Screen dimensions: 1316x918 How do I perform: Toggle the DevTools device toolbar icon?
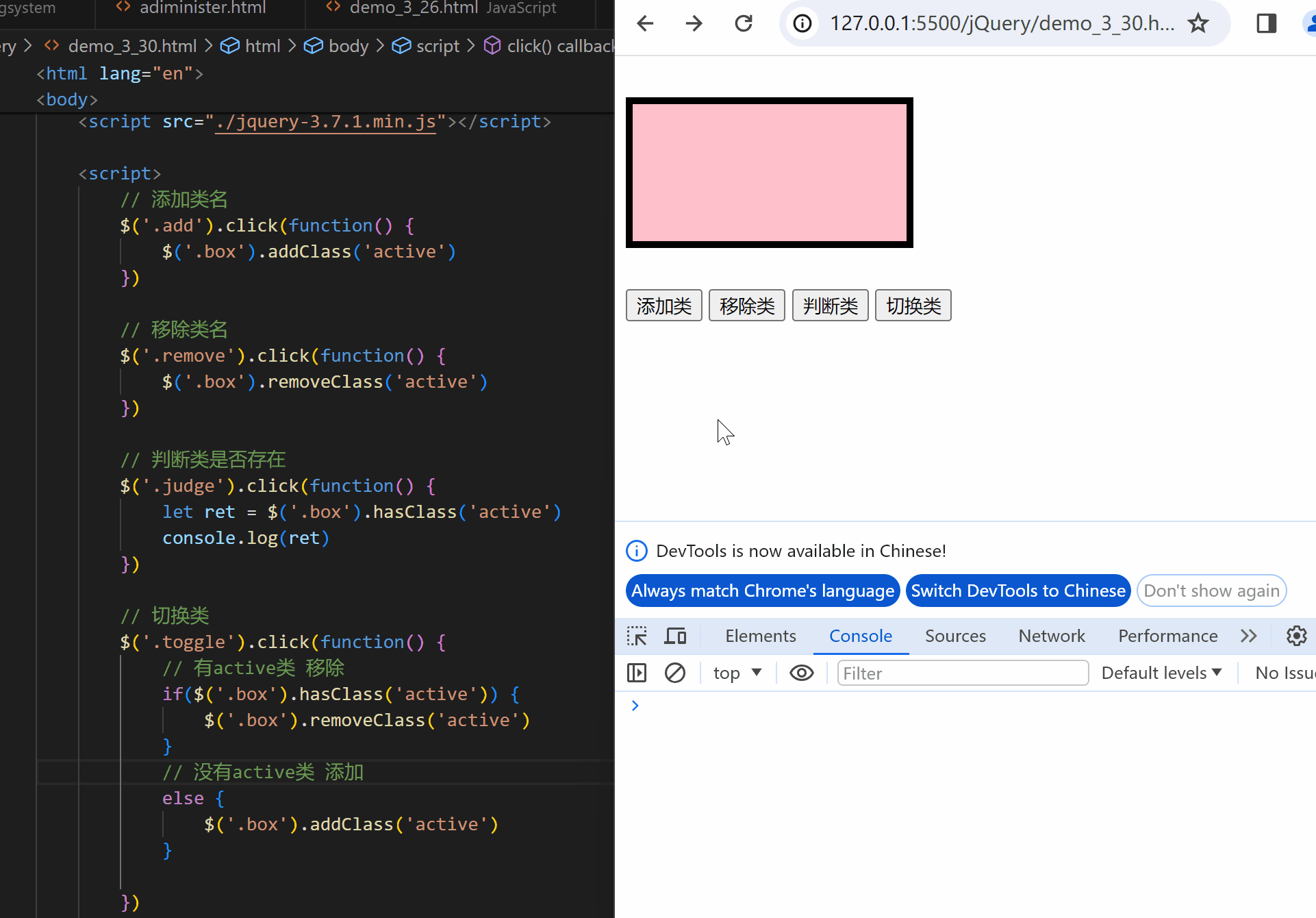click(x=675, y=636)
